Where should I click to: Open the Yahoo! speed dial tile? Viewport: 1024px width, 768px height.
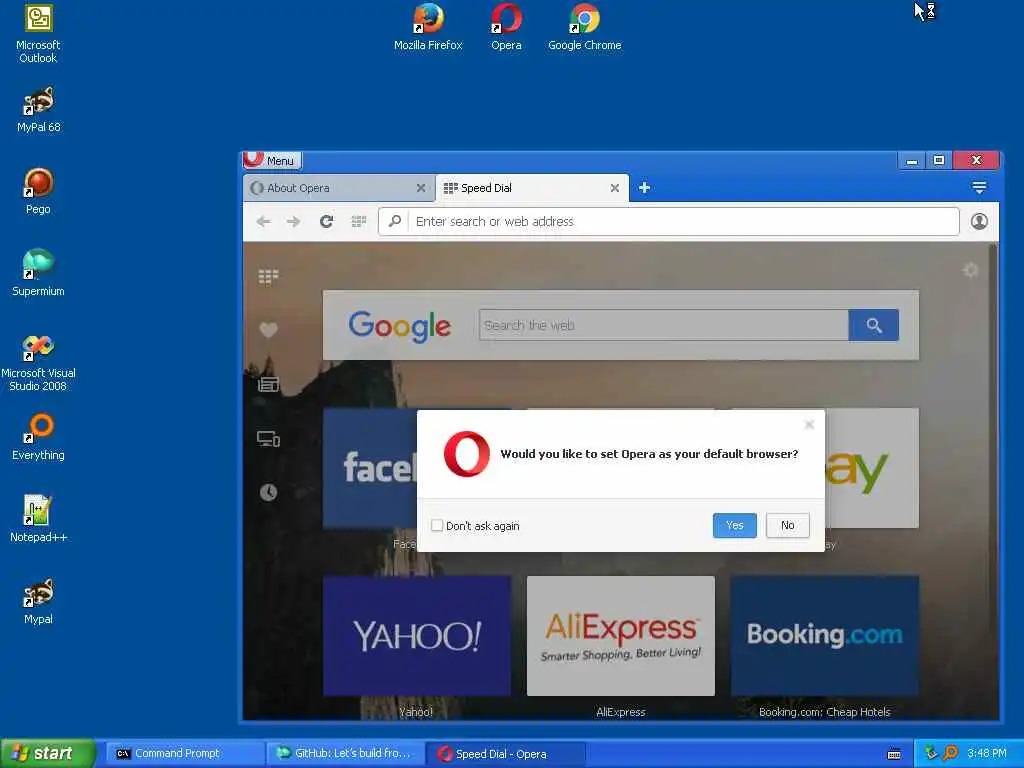[417, 636]
